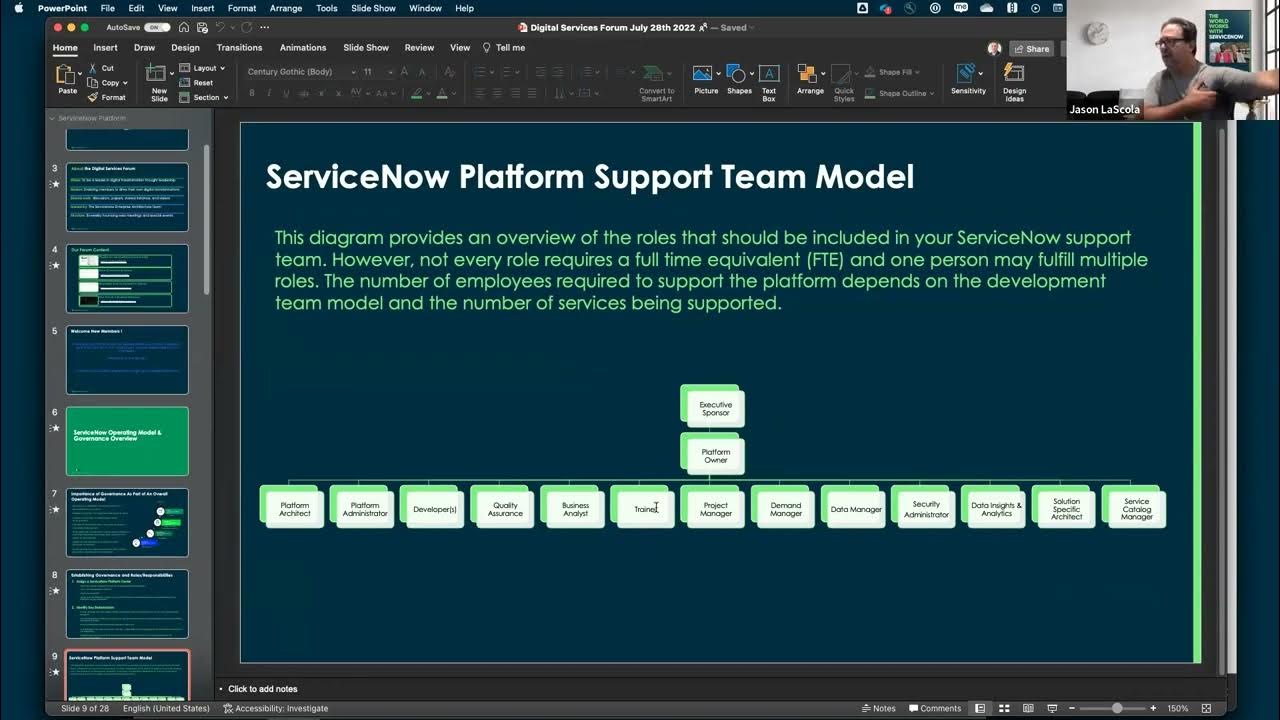Toggle the Notes pane
The height and width of the screenshot is (720, 1280).
pos(878,708)
